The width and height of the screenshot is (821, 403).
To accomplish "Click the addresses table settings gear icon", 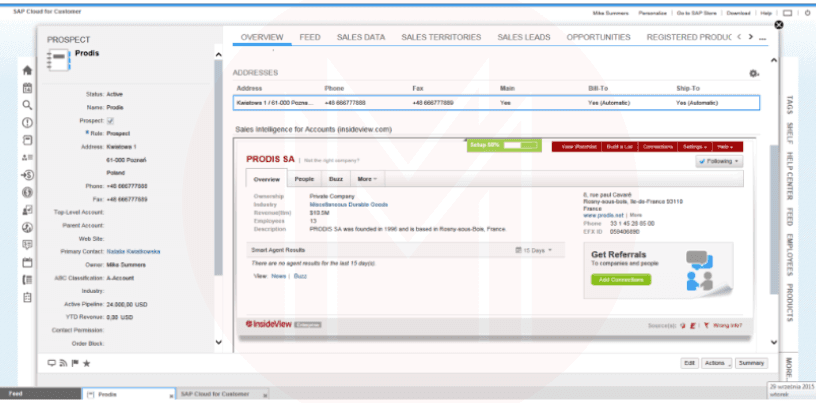I will [753, 74].
